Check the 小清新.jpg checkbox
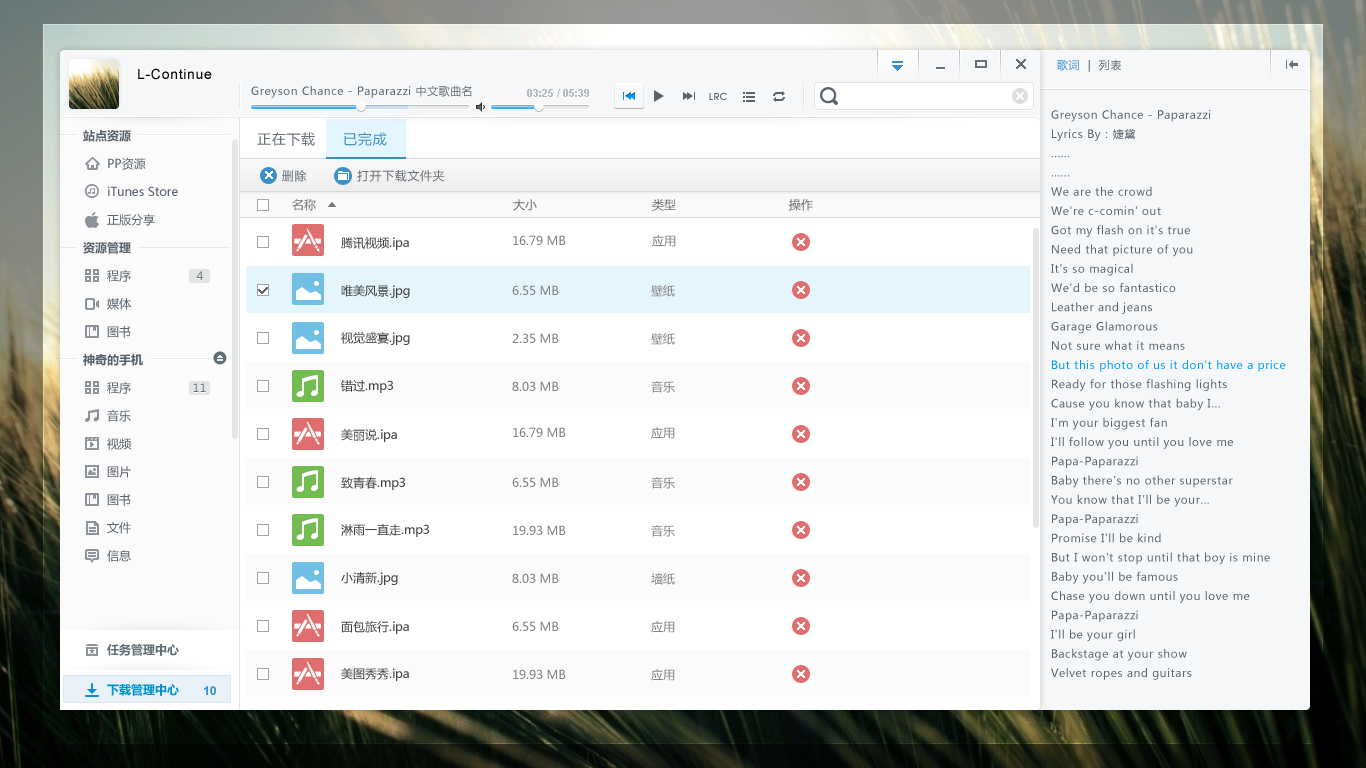The width and height of the screenshot is (1366, 768). click(x=263, y=578)
